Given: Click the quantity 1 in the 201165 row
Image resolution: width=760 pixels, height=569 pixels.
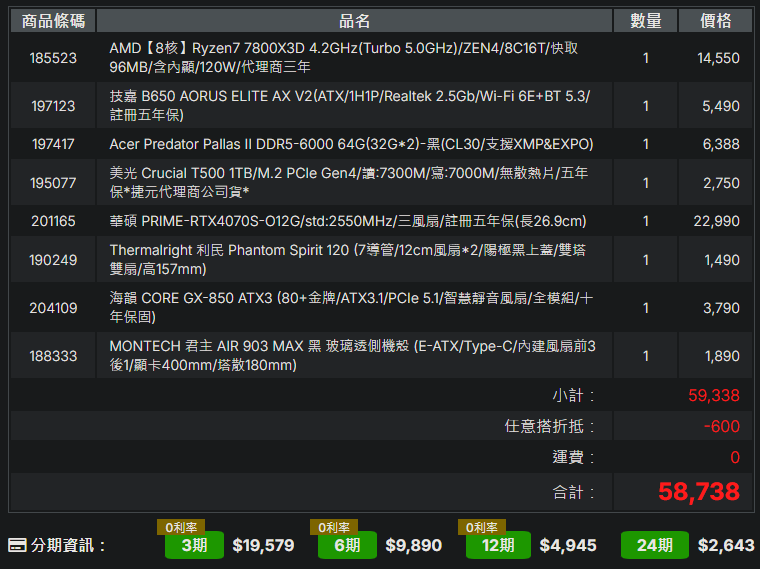Looking at the screenshot, I should pos(646,221).
